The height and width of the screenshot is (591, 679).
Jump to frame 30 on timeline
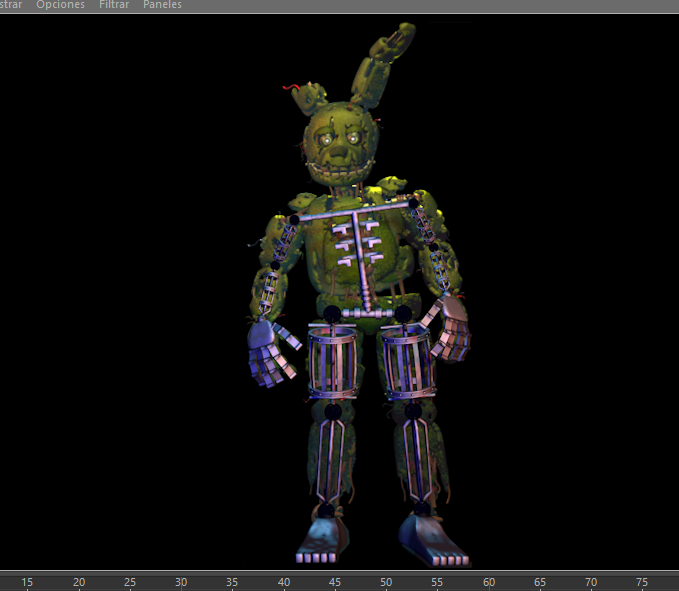pos(181,582)
